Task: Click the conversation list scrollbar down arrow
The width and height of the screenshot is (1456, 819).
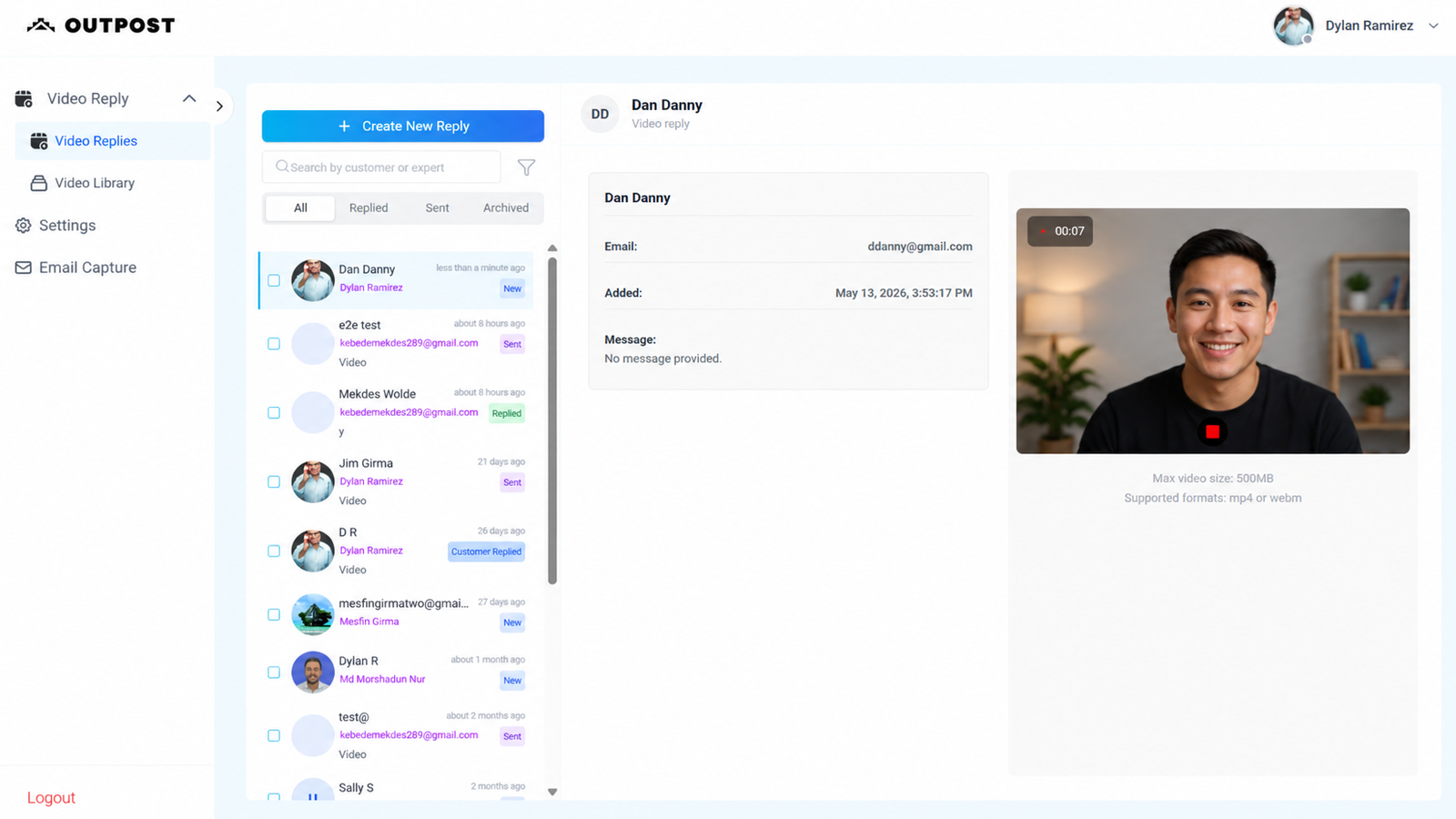Action: click(x=552, y=792)
